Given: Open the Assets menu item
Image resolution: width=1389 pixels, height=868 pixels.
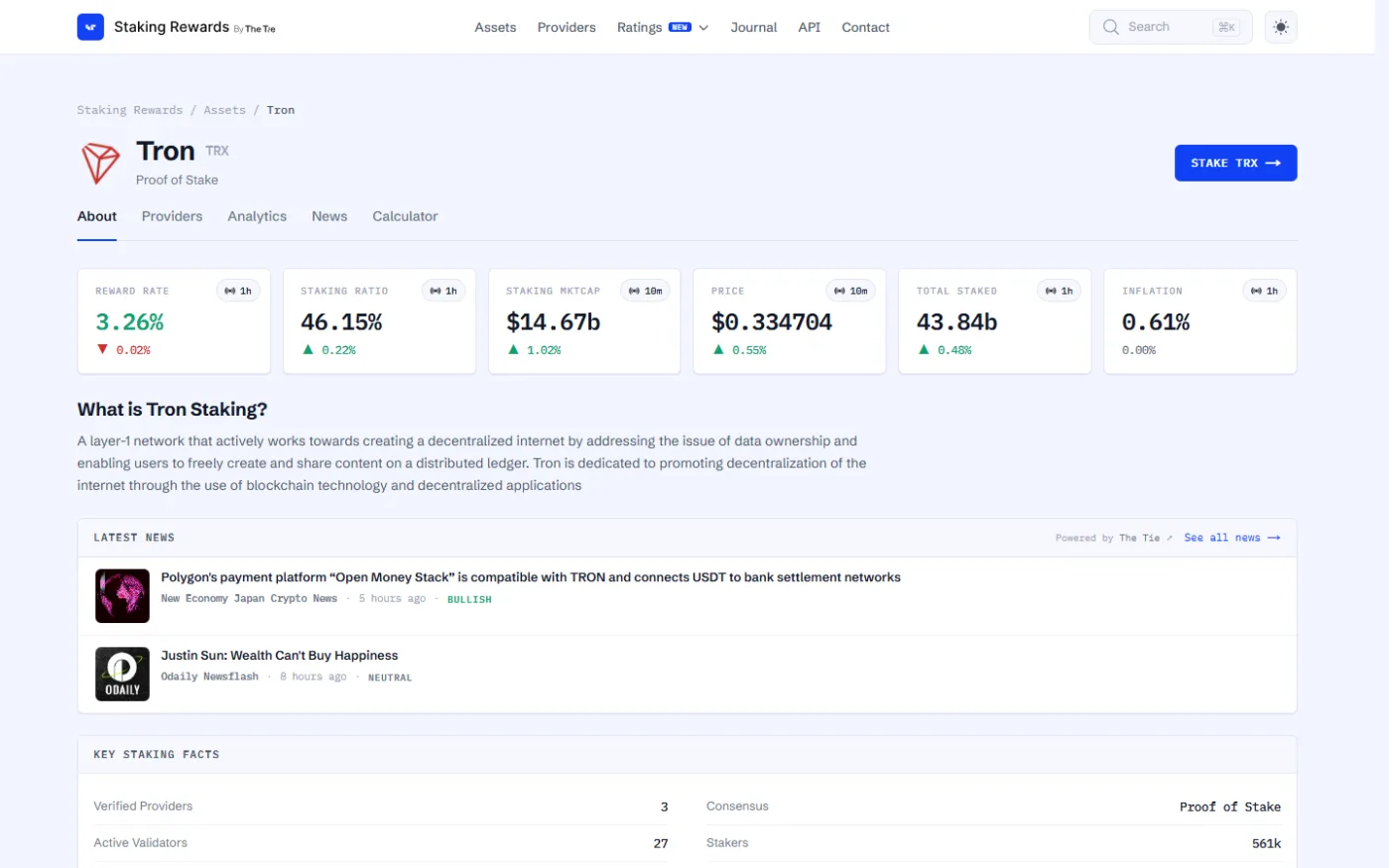Looking at the screenshot, I should pyautogui.click(x=495, y=27).
